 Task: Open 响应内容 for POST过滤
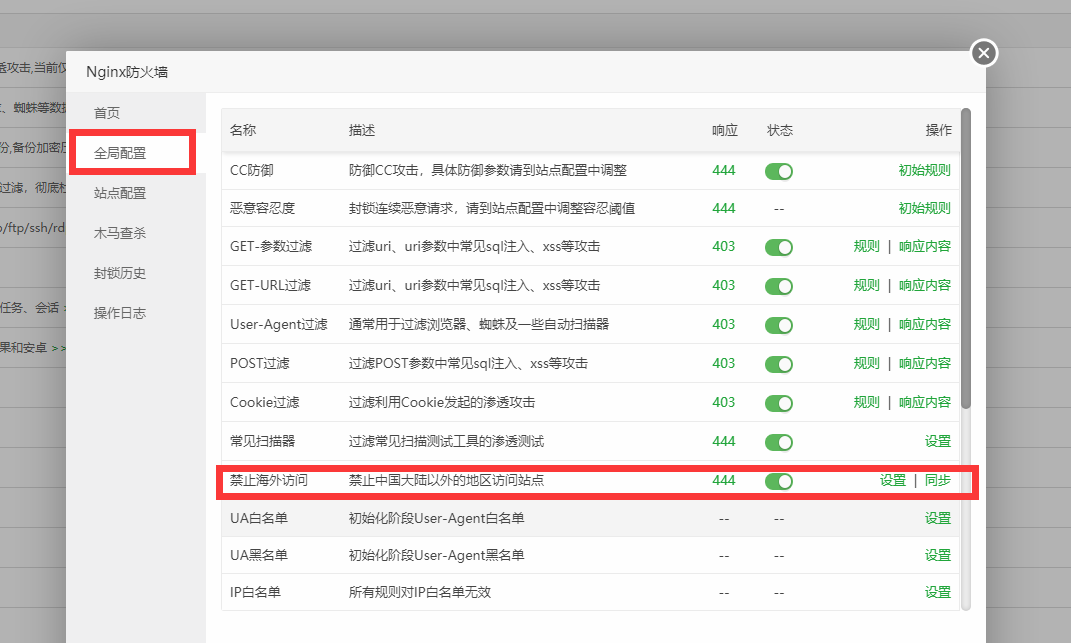pos(924,364)
